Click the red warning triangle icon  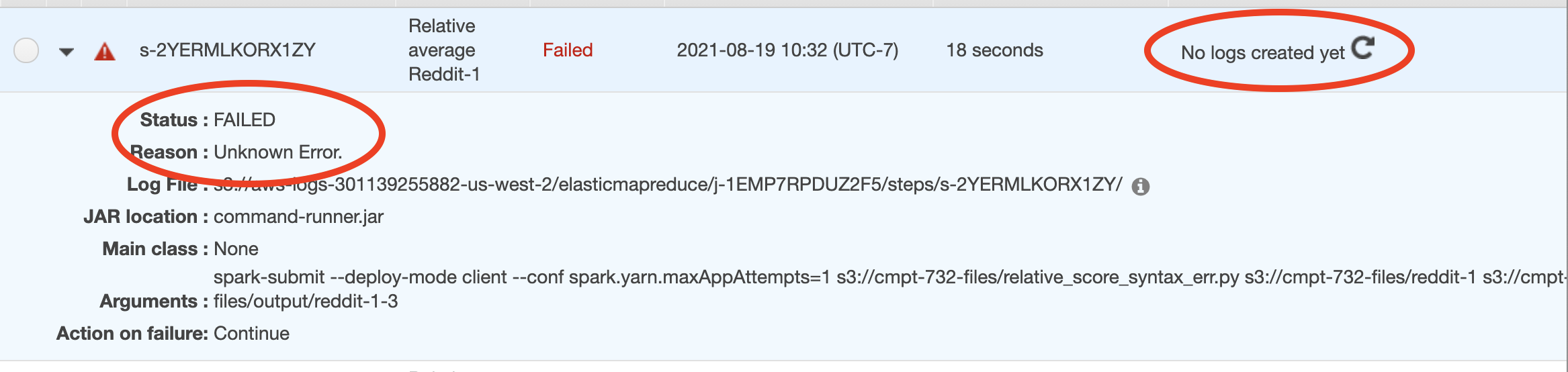(x=104, y=52)
